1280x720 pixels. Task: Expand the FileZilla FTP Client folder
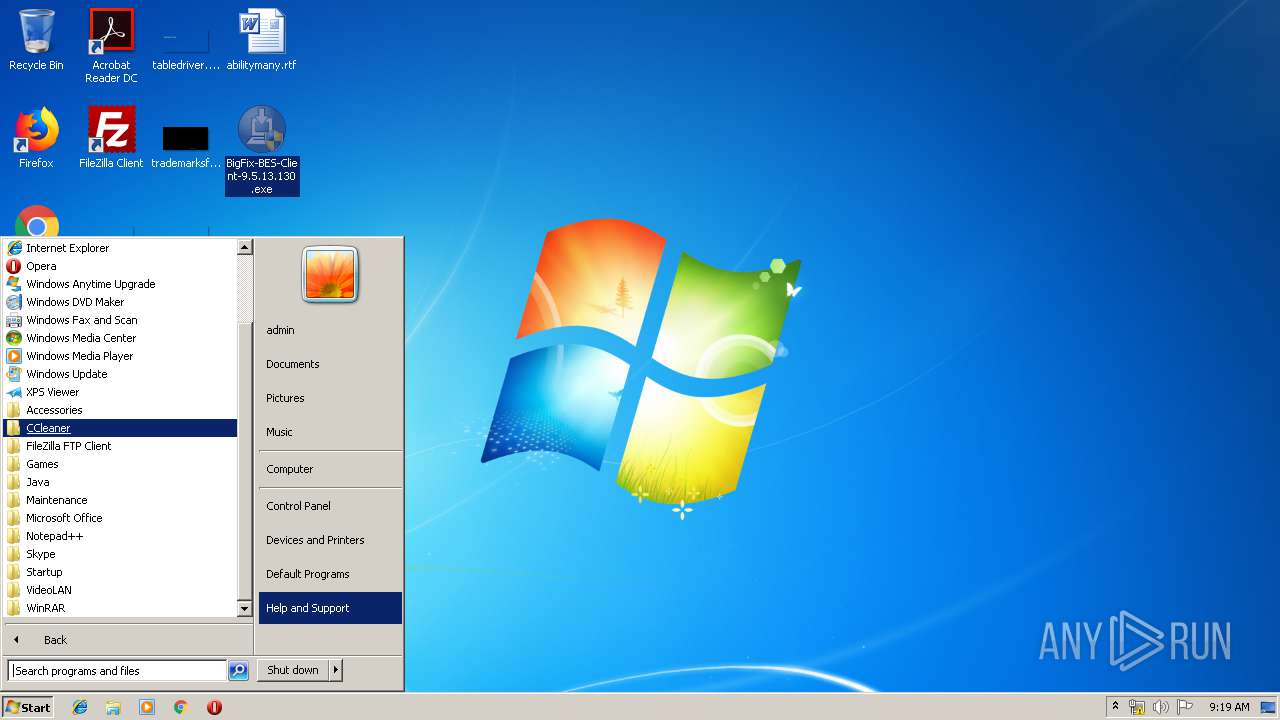[120, 446]
